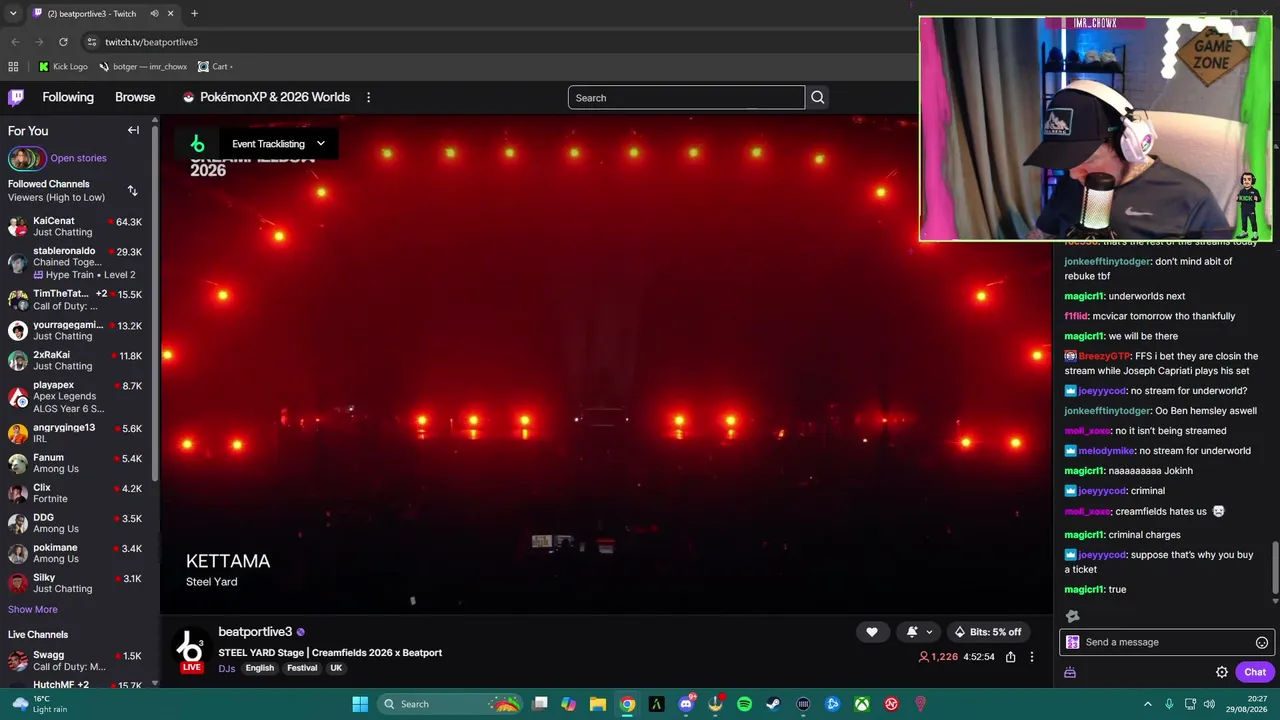Viewport: 1280px width, 720px height.
Task: Open Spotify from the taskbar
Action: point(744,704)
